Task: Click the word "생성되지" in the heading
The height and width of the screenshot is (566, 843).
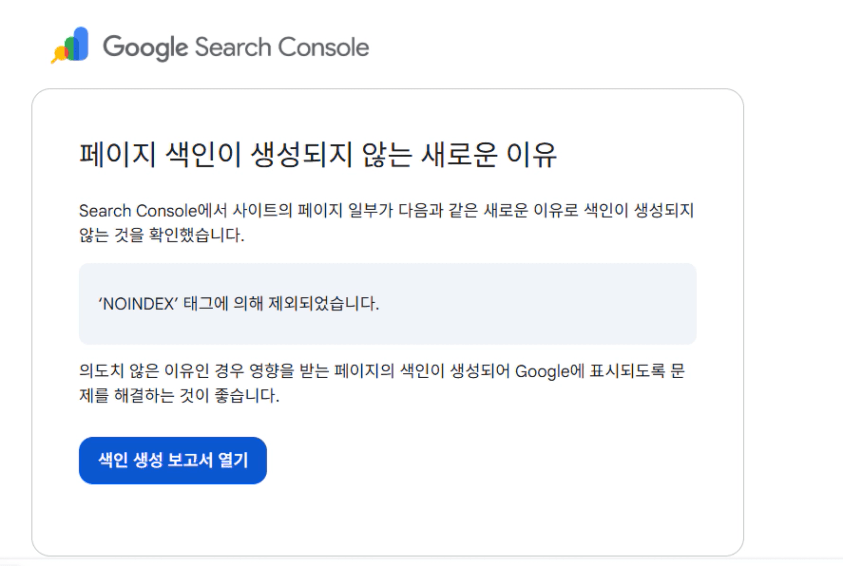Action: (x=301, y=155)
